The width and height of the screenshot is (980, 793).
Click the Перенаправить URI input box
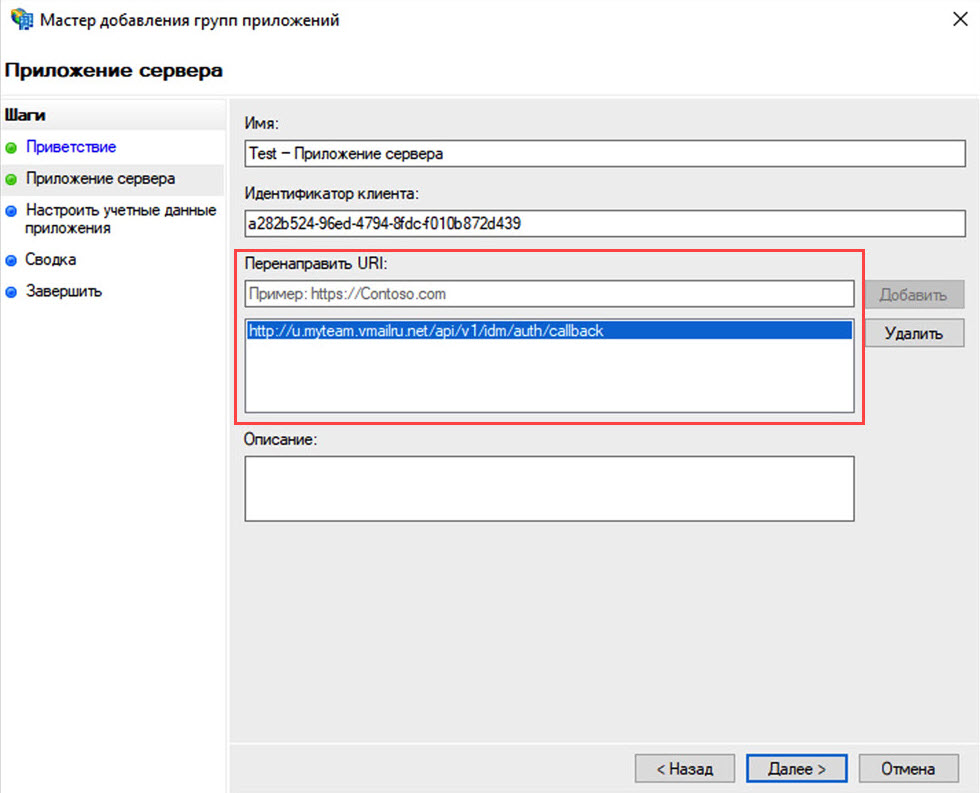click(549, 294)
